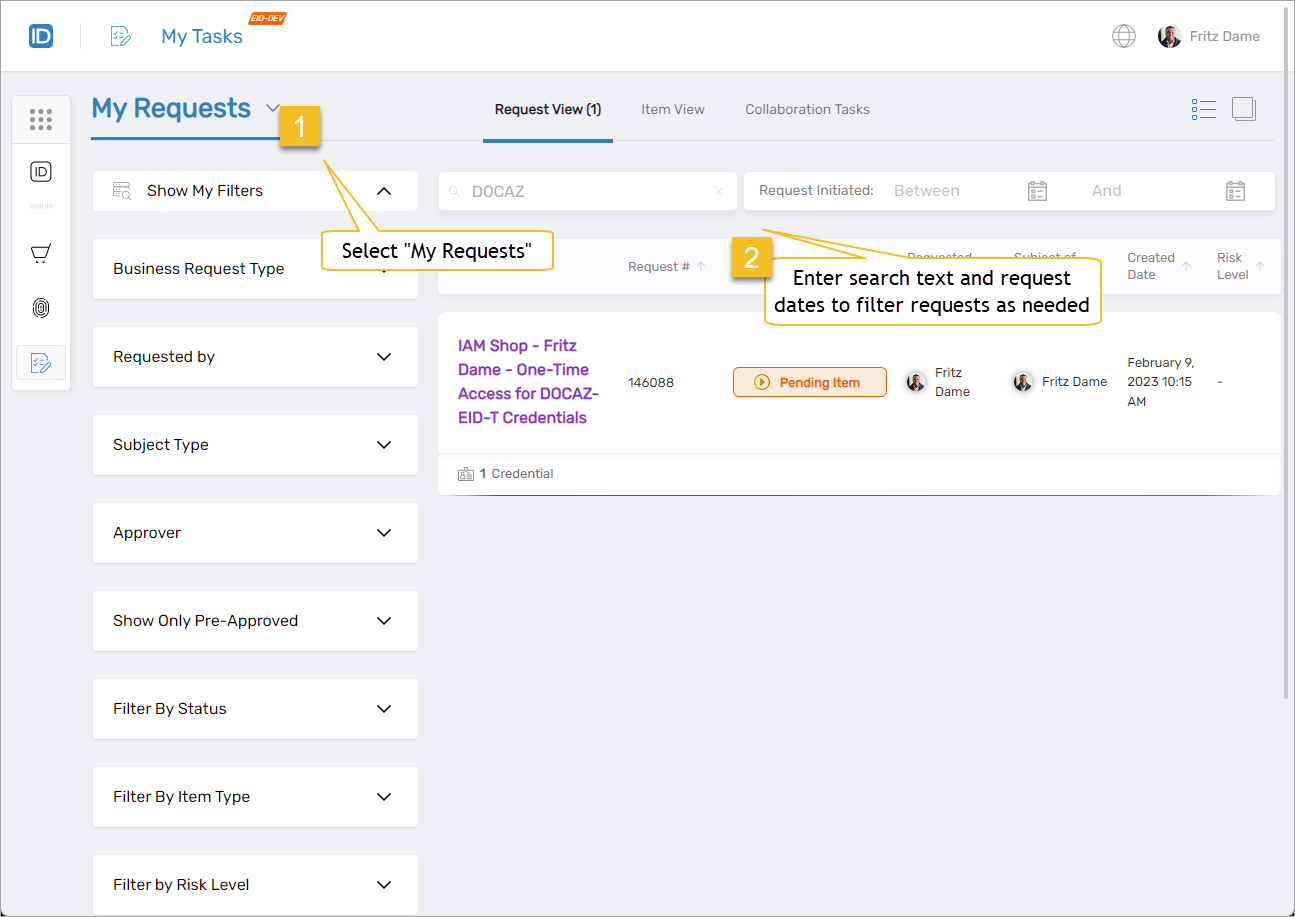Click the fingerprint sidebar icon
This screenshot has height=917, width=1295.
(x=41, y=308)
